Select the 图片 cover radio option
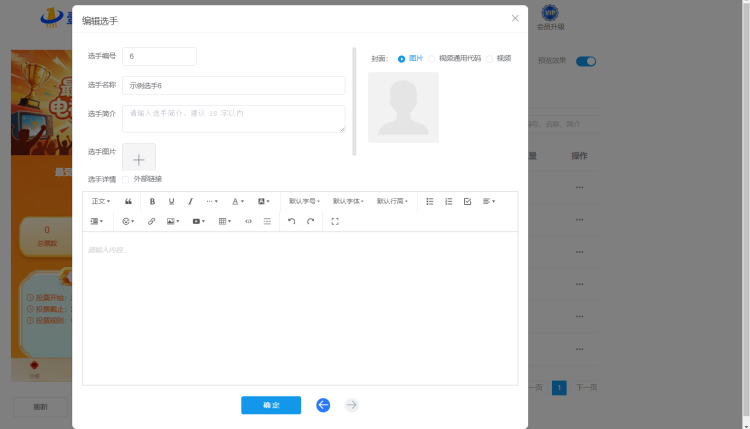Image resolution: width=750 pixels, height=429 pixels. [401, 59]
